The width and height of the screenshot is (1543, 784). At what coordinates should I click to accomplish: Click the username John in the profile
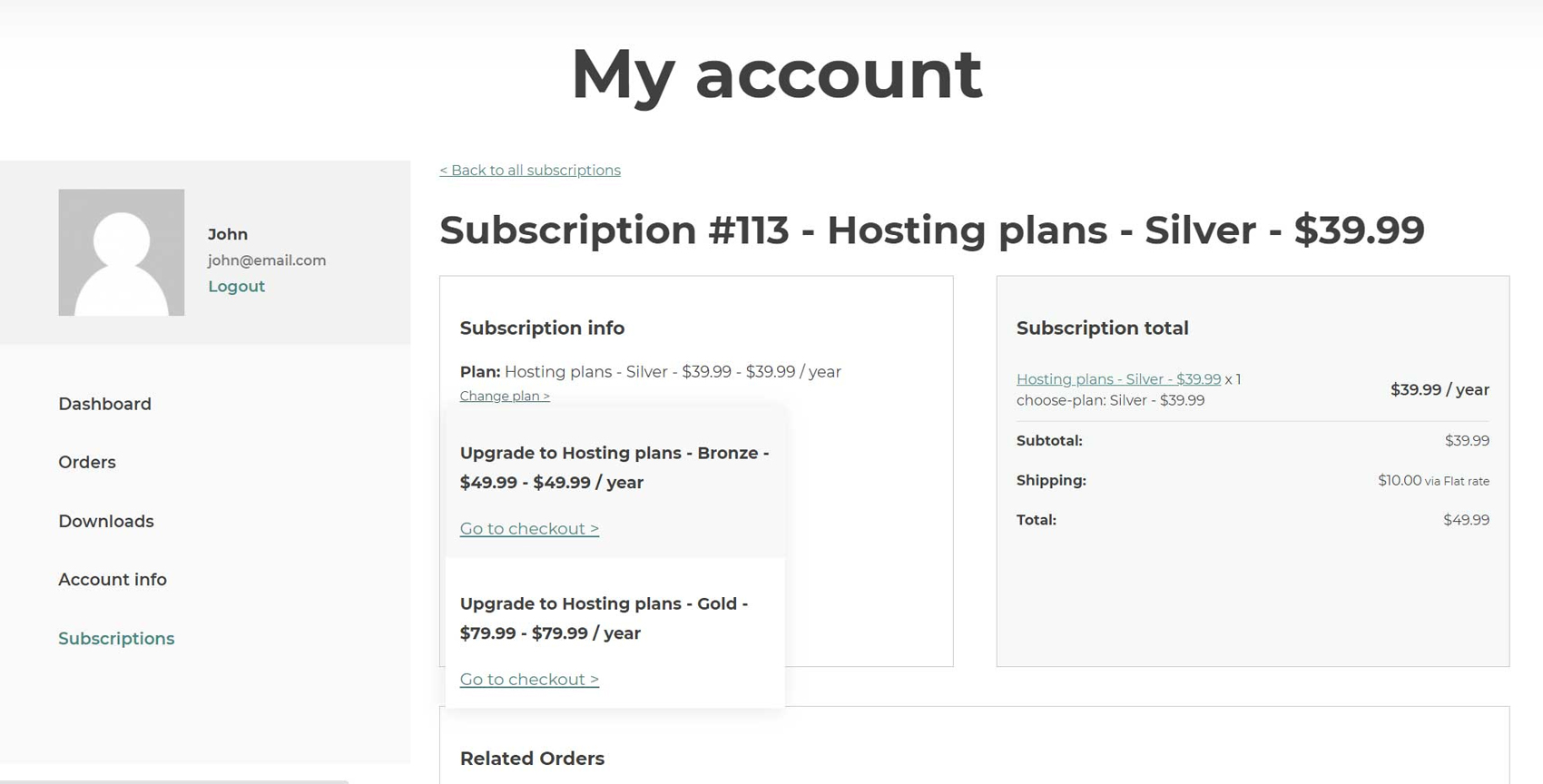tap(228, 234)
